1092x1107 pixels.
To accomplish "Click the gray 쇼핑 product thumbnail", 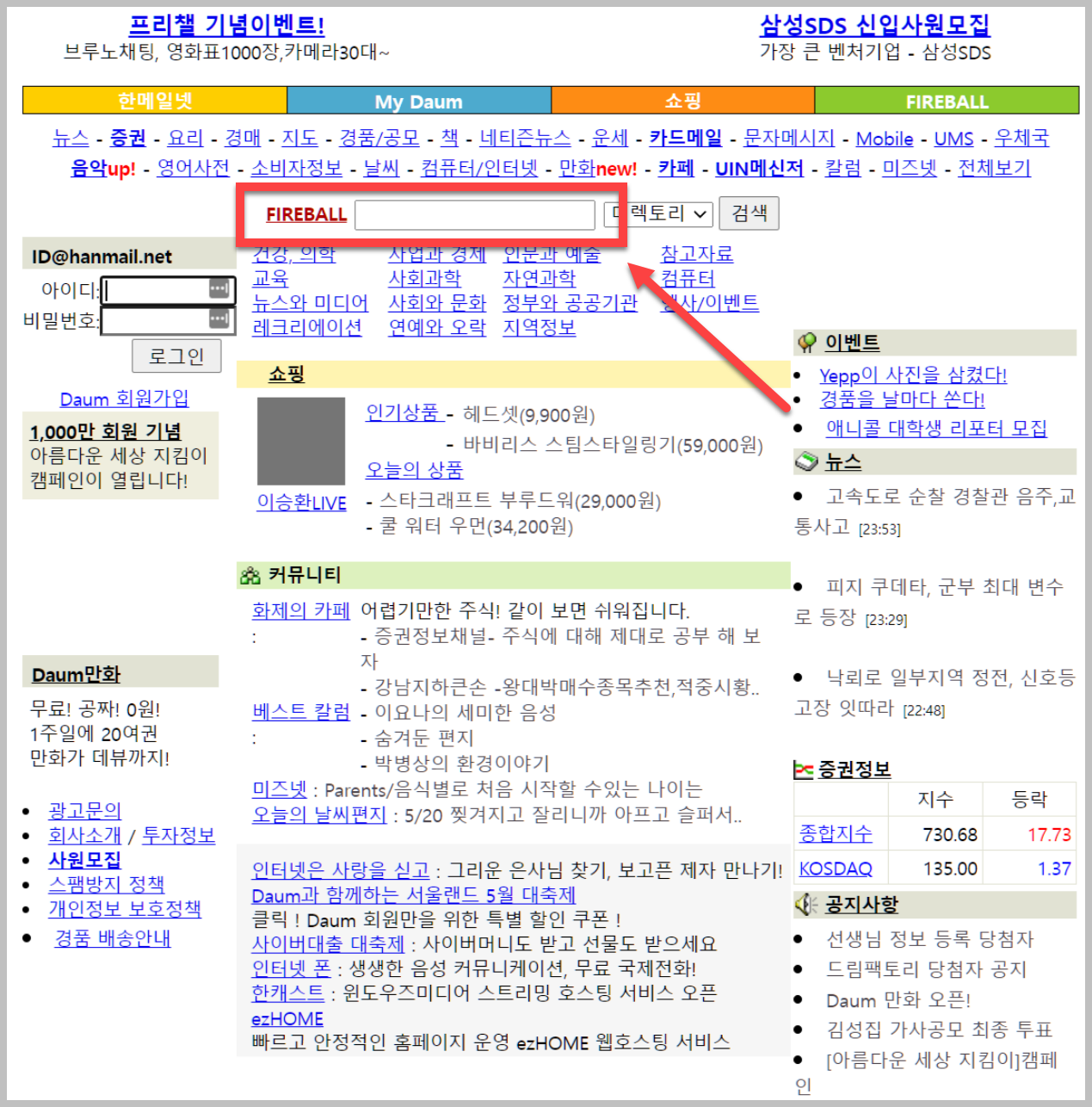I will click(x=301, y=441).
